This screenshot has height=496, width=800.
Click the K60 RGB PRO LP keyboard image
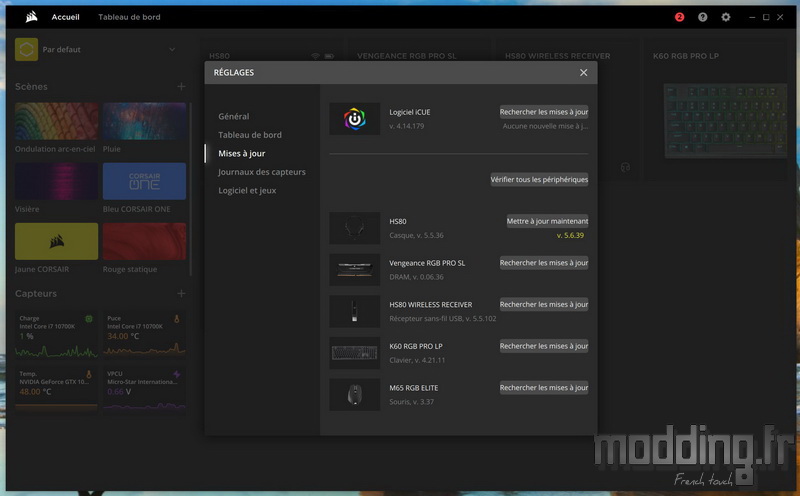click(x=725, y=120)
